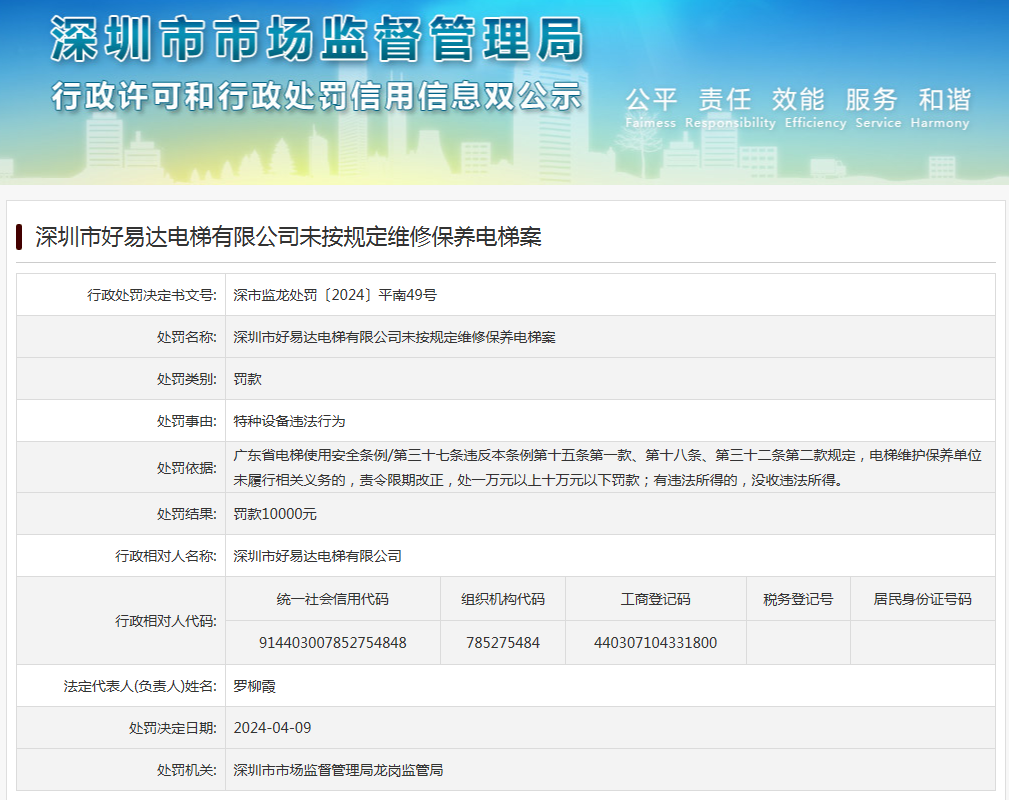
Task: Click the page heading 深圳市好易达电梯有限公司未按规定维修保养电梯案
Action: pos(288,237)
